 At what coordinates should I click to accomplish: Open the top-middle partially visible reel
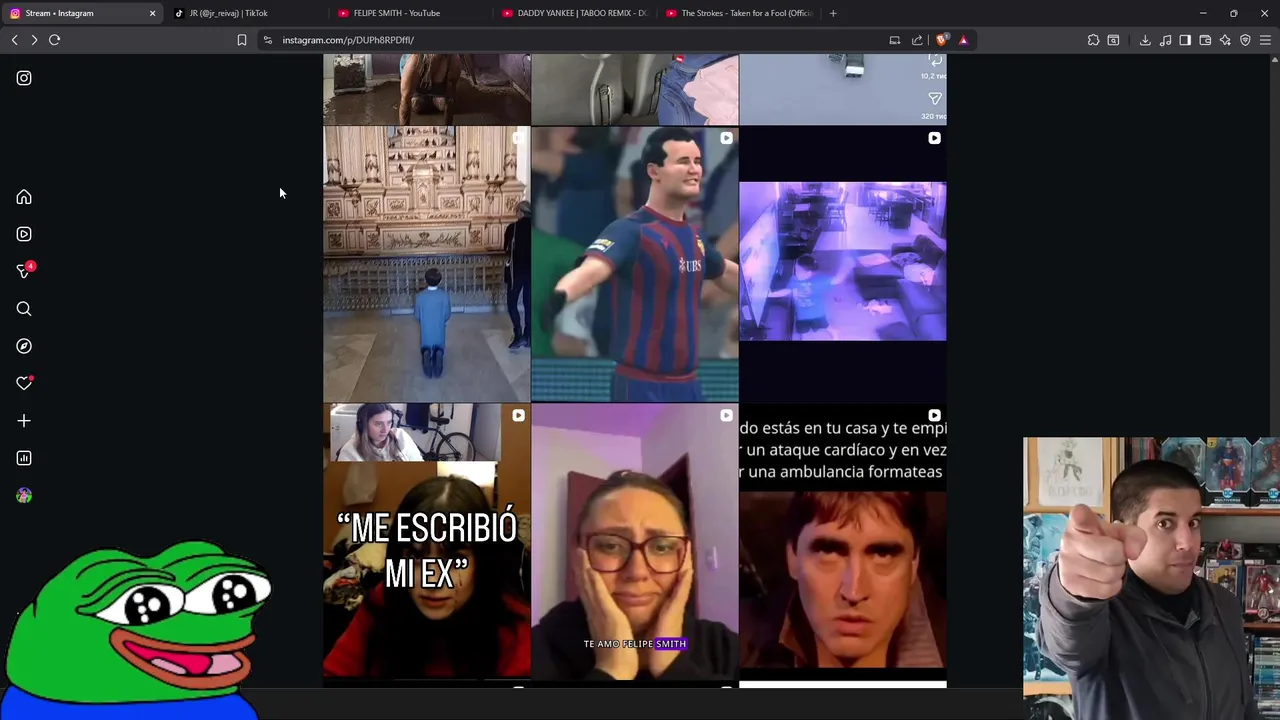[x=635, y=89]
